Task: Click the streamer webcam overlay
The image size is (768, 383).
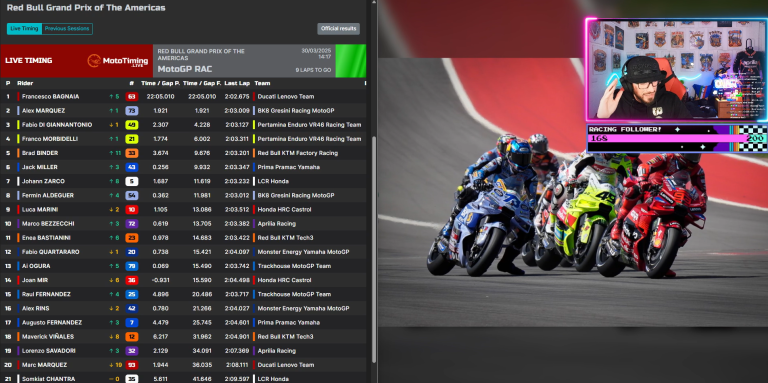Action: pyautogui.click(x=676, y=70)
